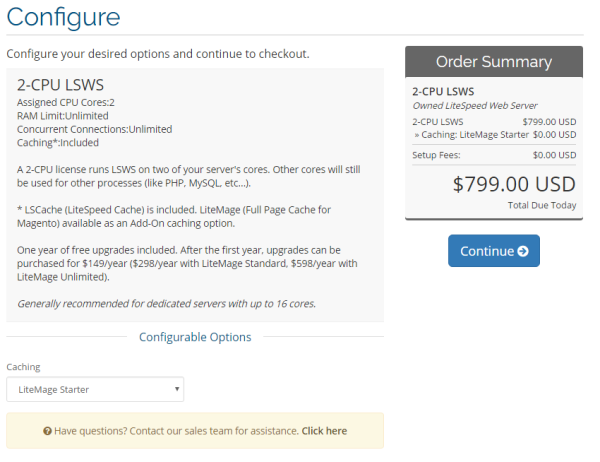Click the Assigned CPU Cores:2 spec line

coord(66,103)
